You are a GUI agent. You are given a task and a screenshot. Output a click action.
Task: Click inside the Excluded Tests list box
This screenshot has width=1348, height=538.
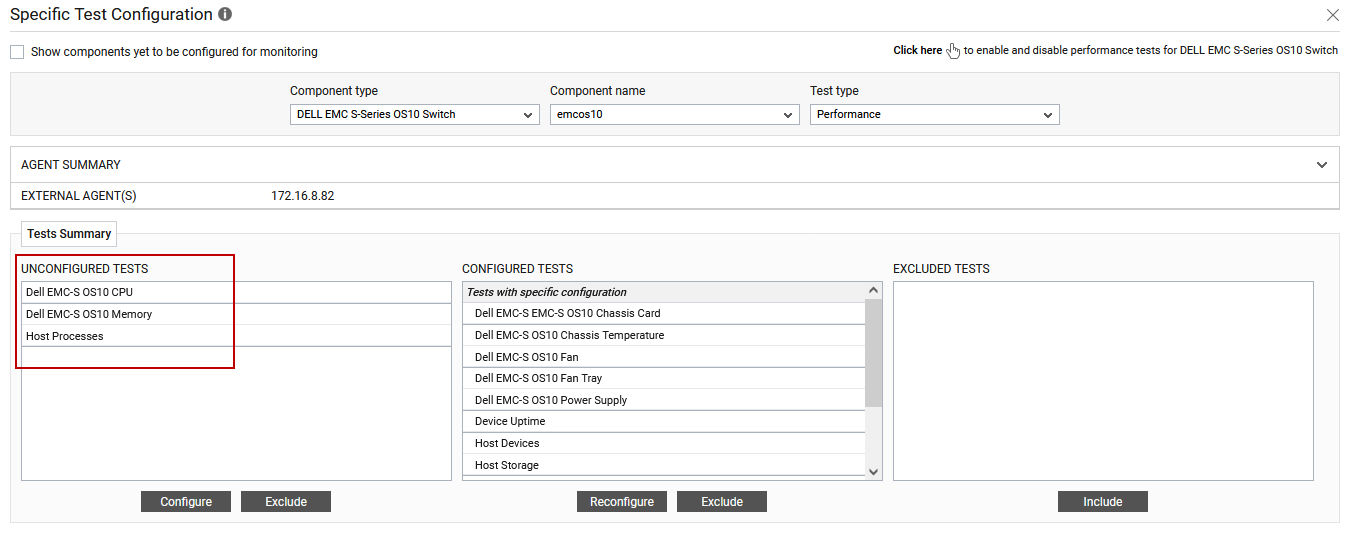[x=1103, y=381]
